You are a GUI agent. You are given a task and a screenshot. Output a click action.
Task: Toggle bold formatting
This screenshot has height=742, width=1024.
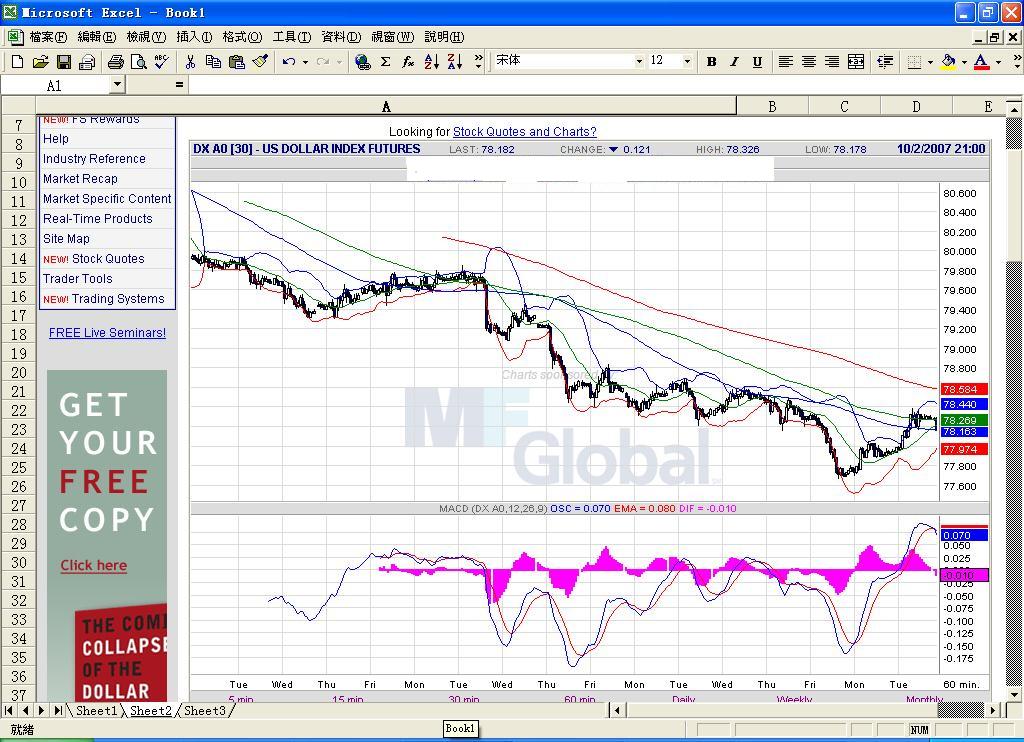click(711, 61)
